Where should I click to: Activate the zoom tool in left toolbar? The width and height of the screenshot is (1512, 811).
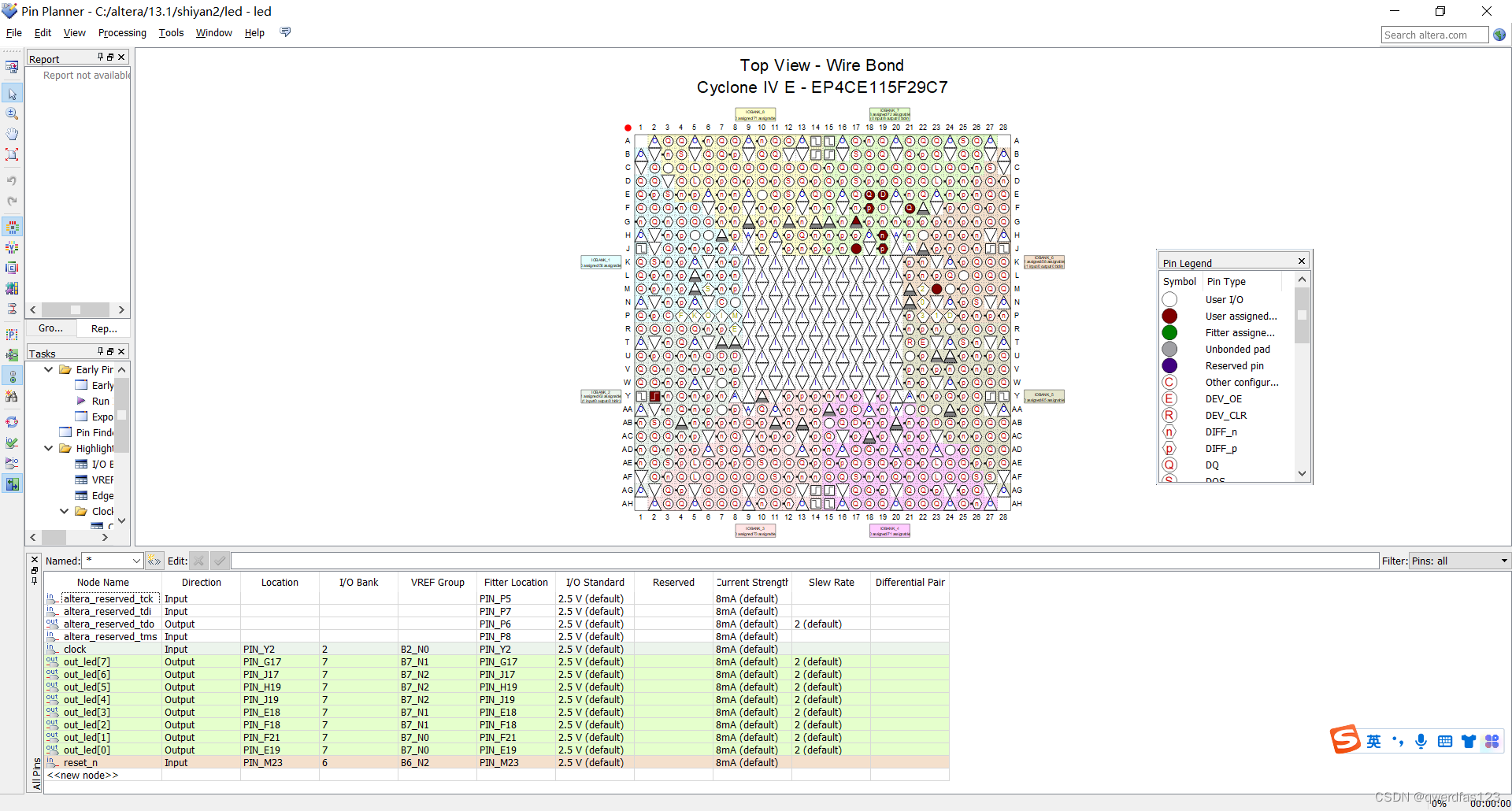(x=12, y=113)
